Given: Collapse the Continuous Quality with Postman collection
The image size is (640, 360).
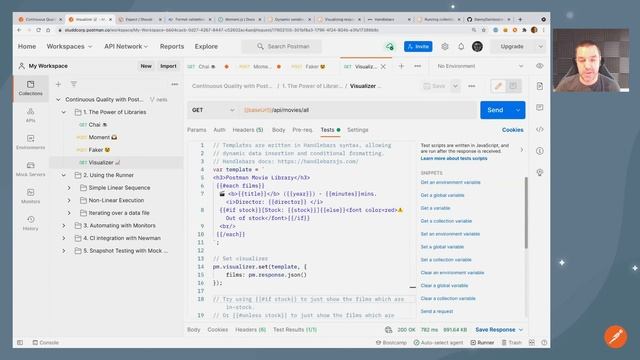Looking at the screenshot, I should pyautogui.click(x=58, y=100).
